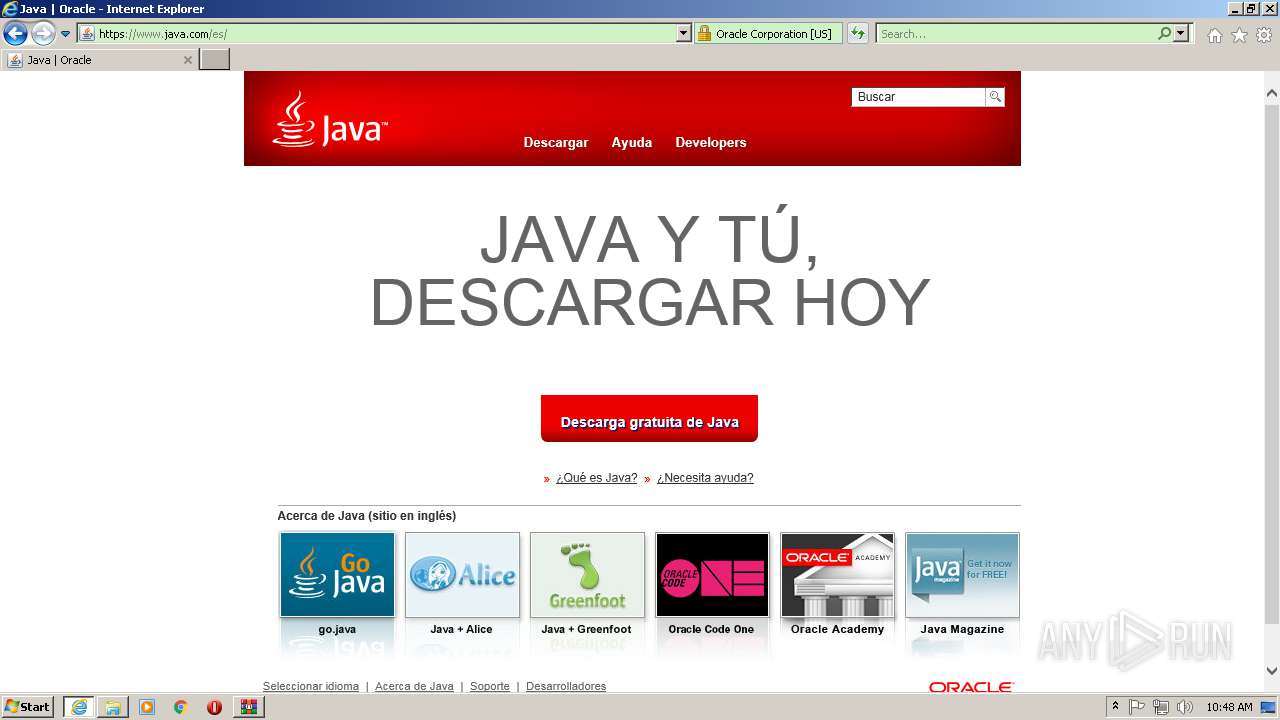
Task: Click 'Descarga gratuita de Java' button
Action: coord(649,418)
